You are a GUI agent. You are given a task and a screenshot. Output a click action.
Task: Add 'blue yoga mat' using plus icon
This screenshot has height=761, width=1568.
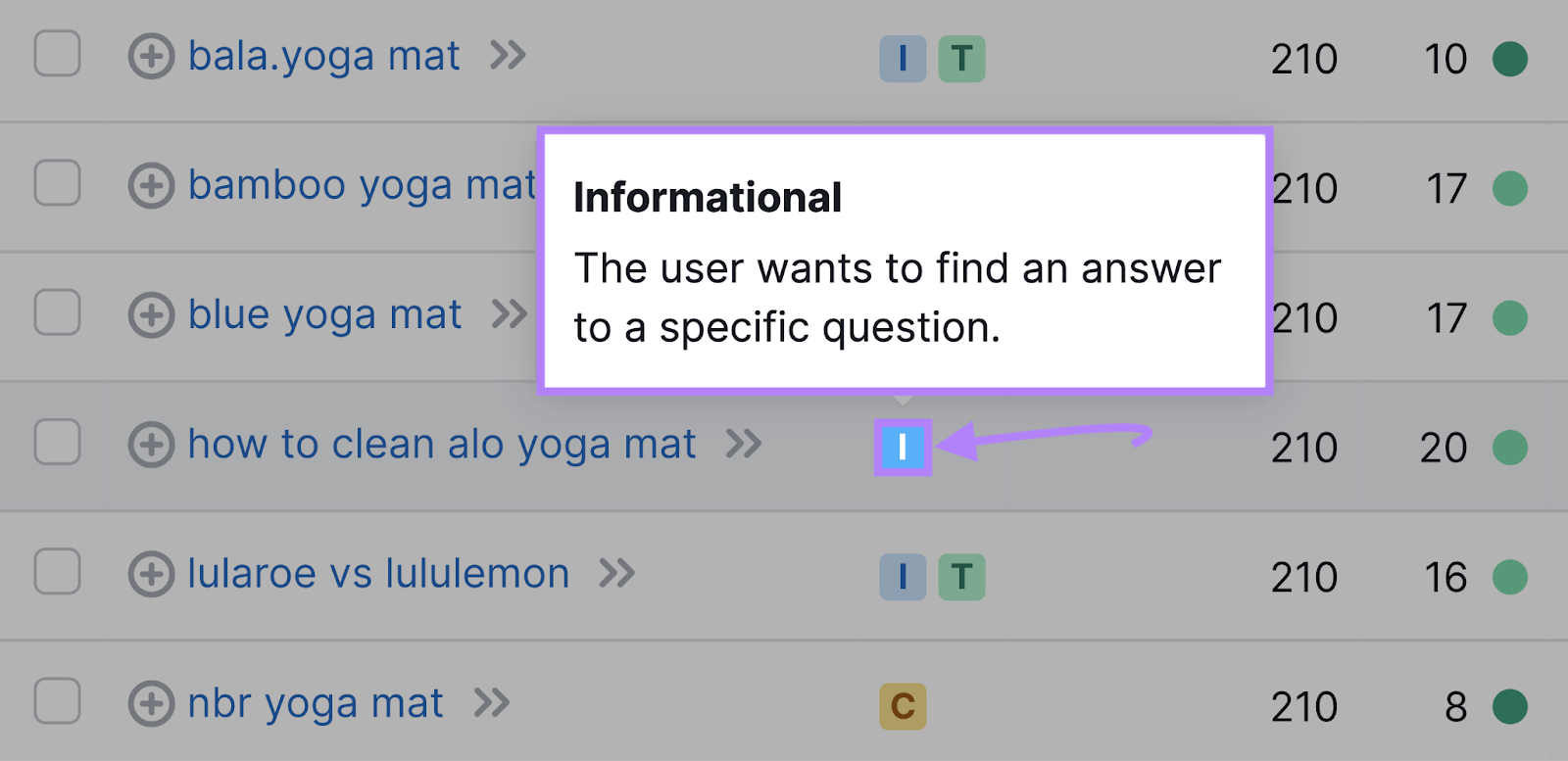pos(151,315)
